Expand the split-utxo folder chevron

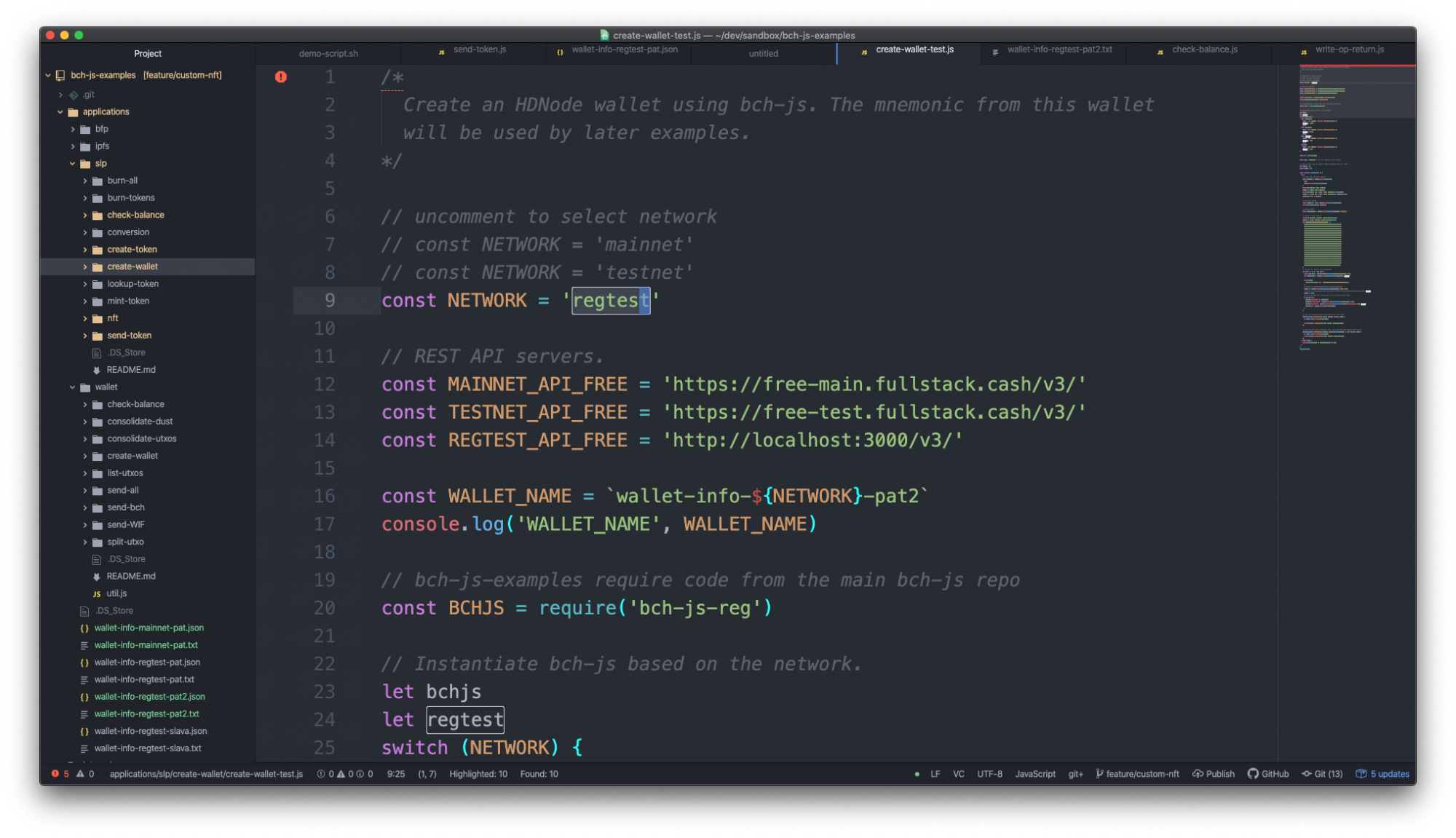85,542
